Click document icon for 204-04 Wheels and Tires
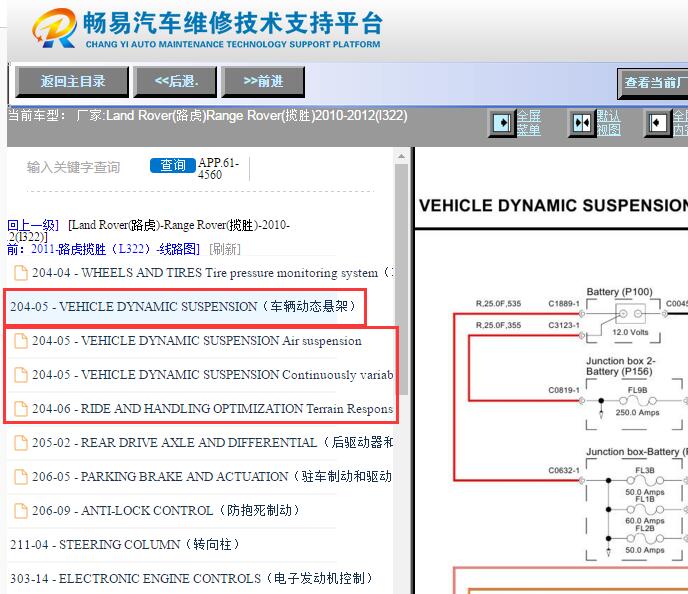 pyautogui.click(x=21, y=272)
